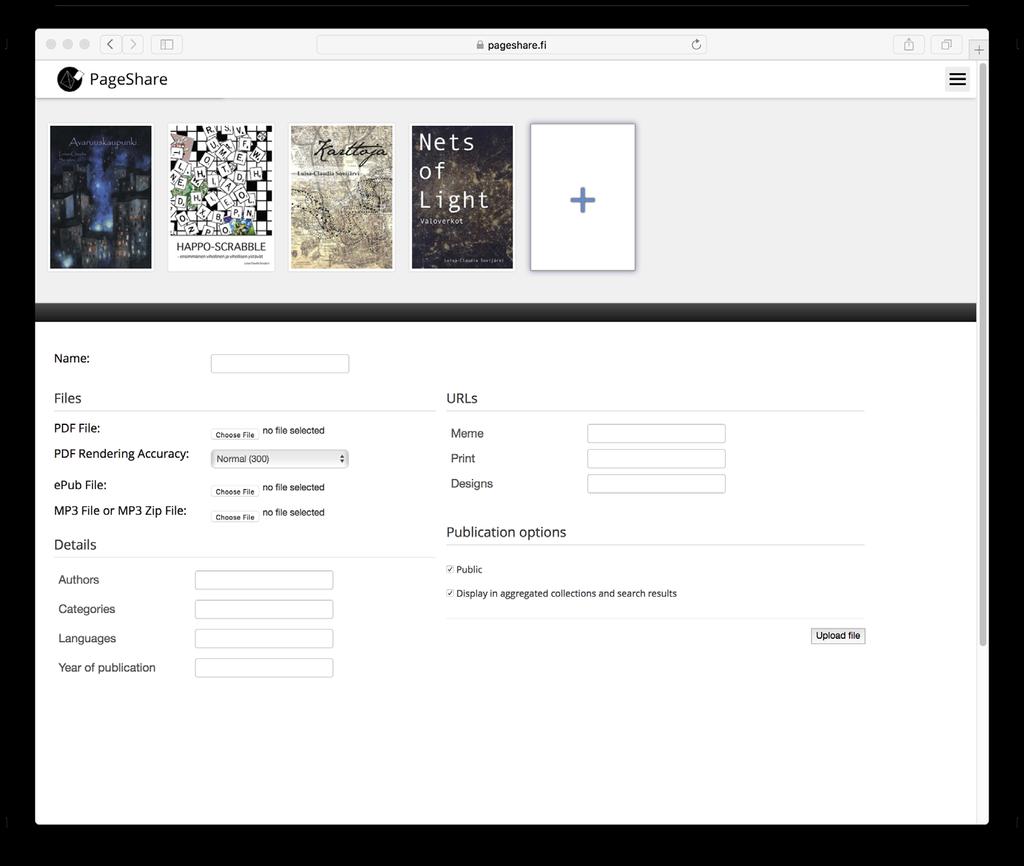Screen dimensions: 1024x866
Task: Uncheck the Public checkbox
Action: click(450, 569)
